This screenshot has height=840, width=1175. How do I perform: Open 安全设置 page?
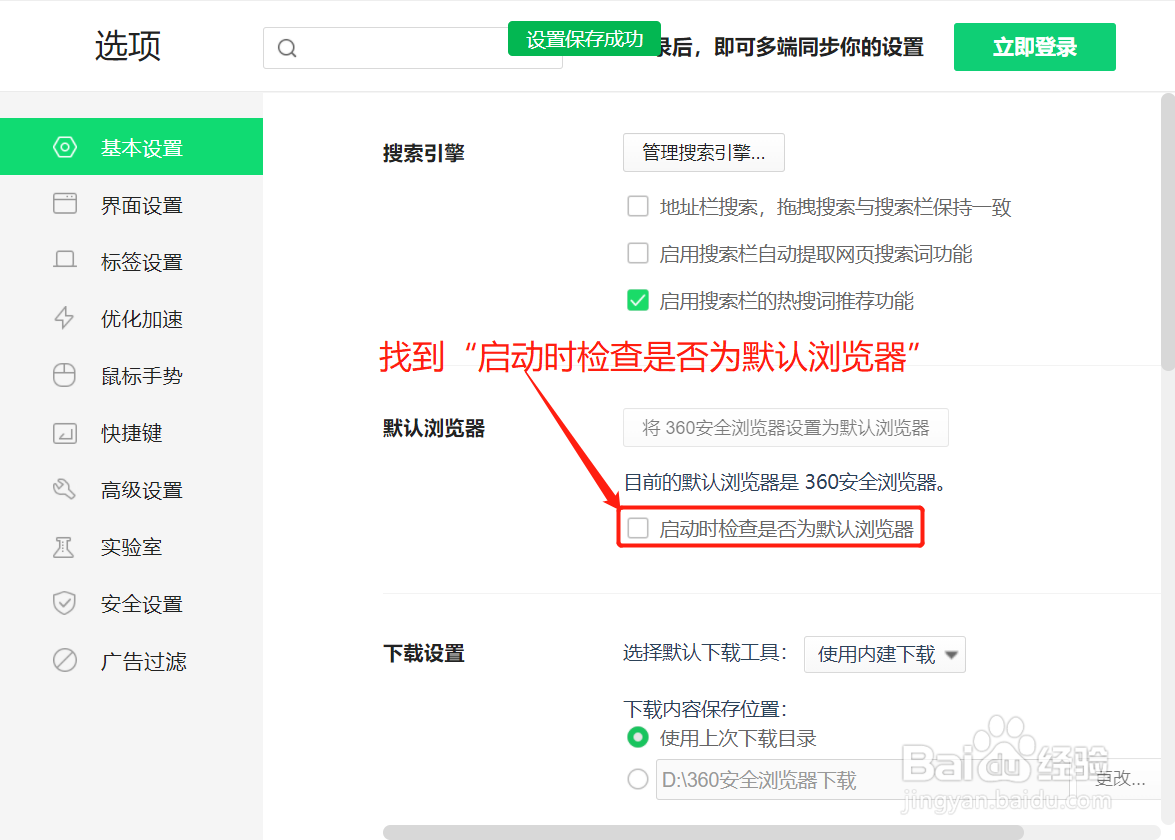click(142, 604)
